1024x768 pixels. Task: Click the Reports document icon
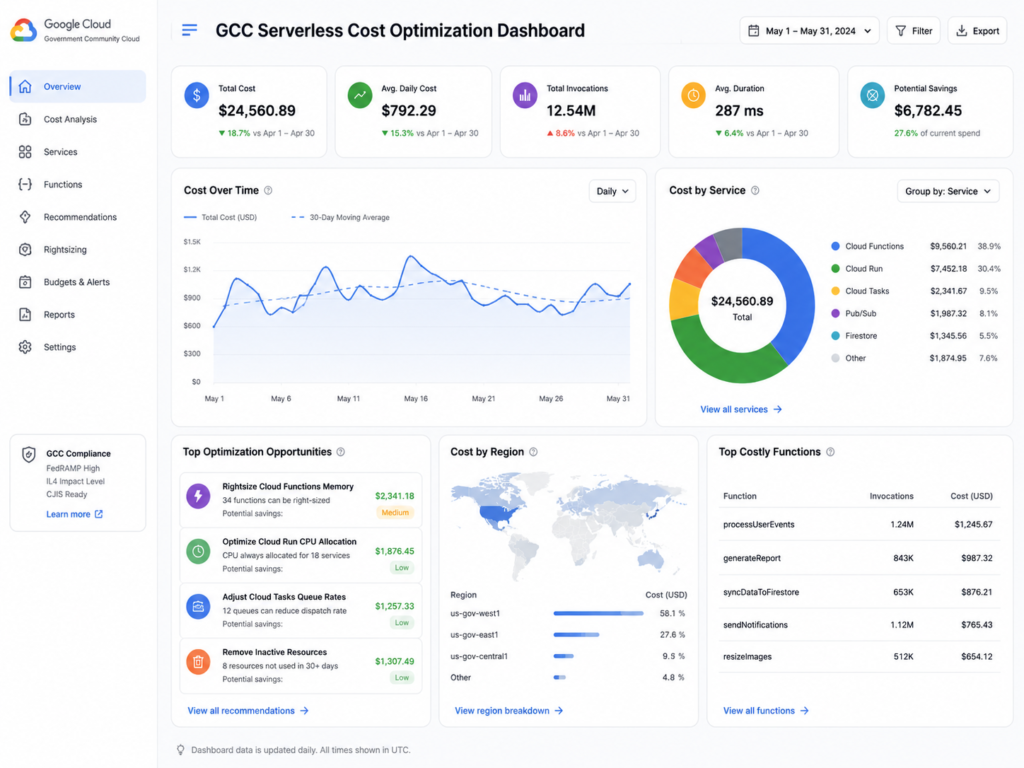(25, 314)
